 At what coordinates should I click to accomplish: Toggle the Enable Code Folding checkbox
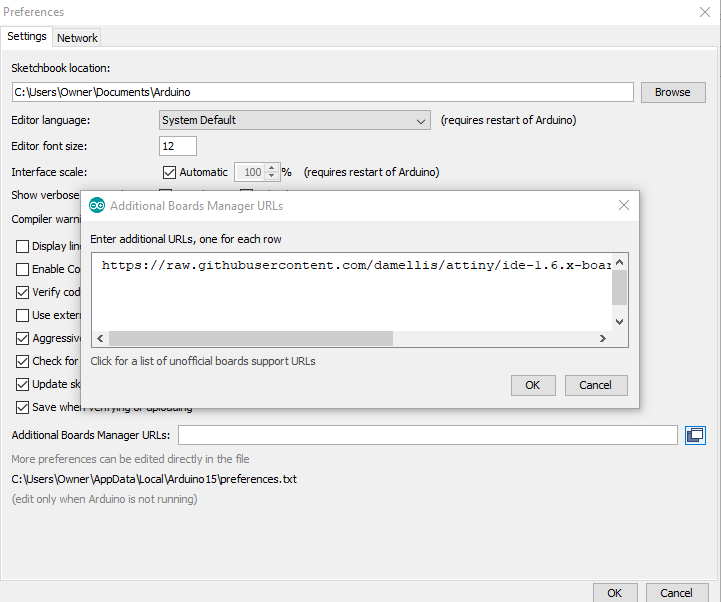pos(22,269)
